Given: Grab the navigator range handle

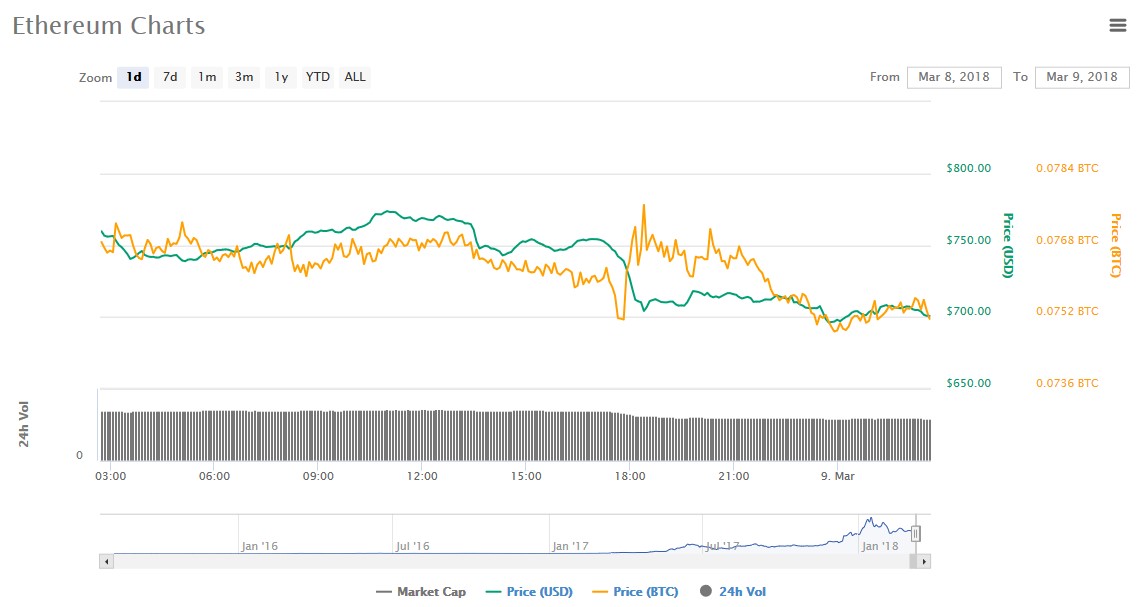Looking at the screenshot, I should point(915,534).
